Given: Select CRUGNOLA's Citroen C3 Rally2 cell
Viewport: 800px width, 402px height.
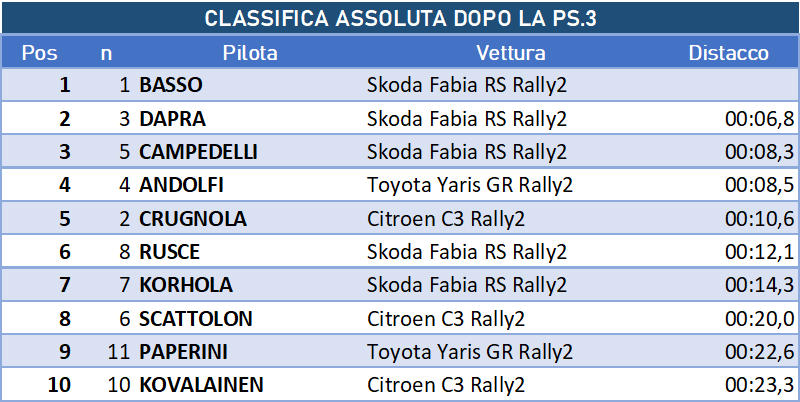Looking at the screenshot, I should (446, 219).
